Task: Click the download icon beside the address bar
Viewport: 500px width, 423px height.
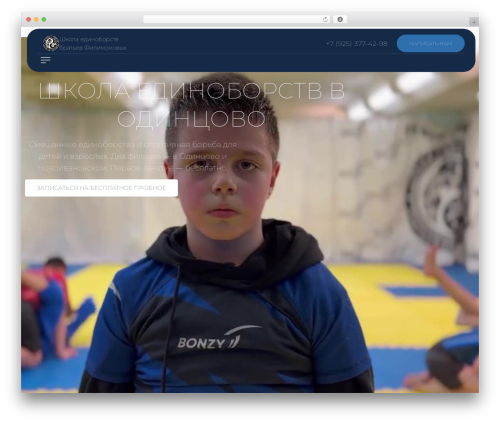Action: click(340, 19)
